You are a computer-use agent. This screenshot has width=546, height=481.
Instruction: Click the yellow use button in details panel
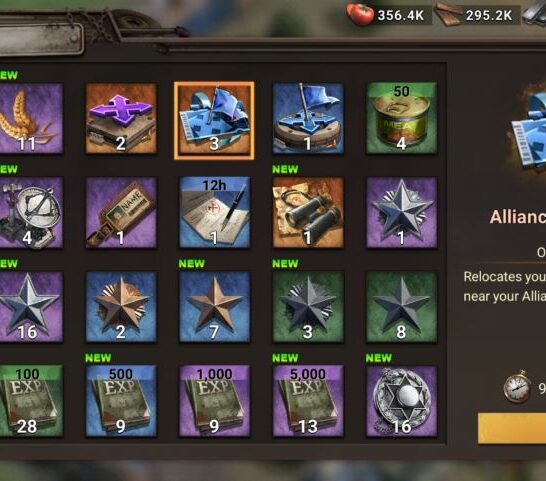coord(512,428)
